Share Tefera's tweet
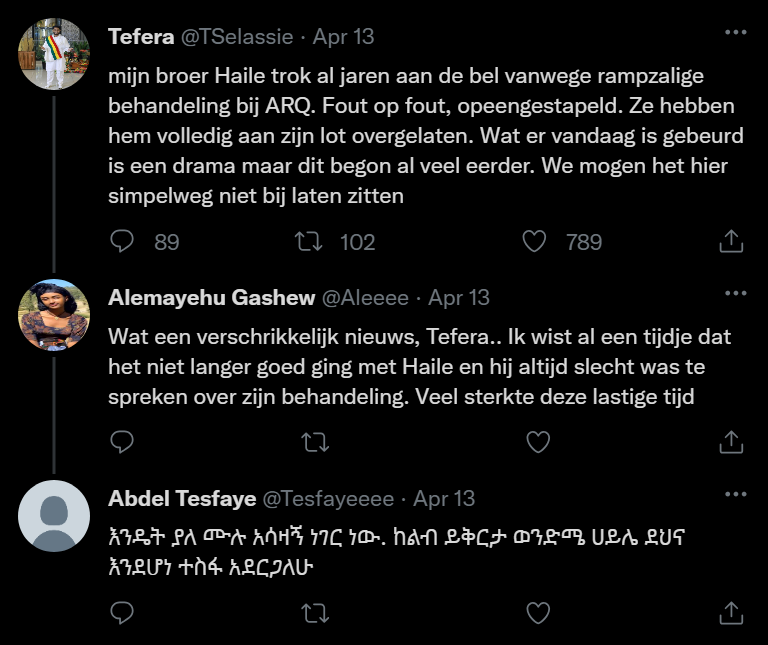Screen dimensions: 768x645 click(x=731, y=241)
